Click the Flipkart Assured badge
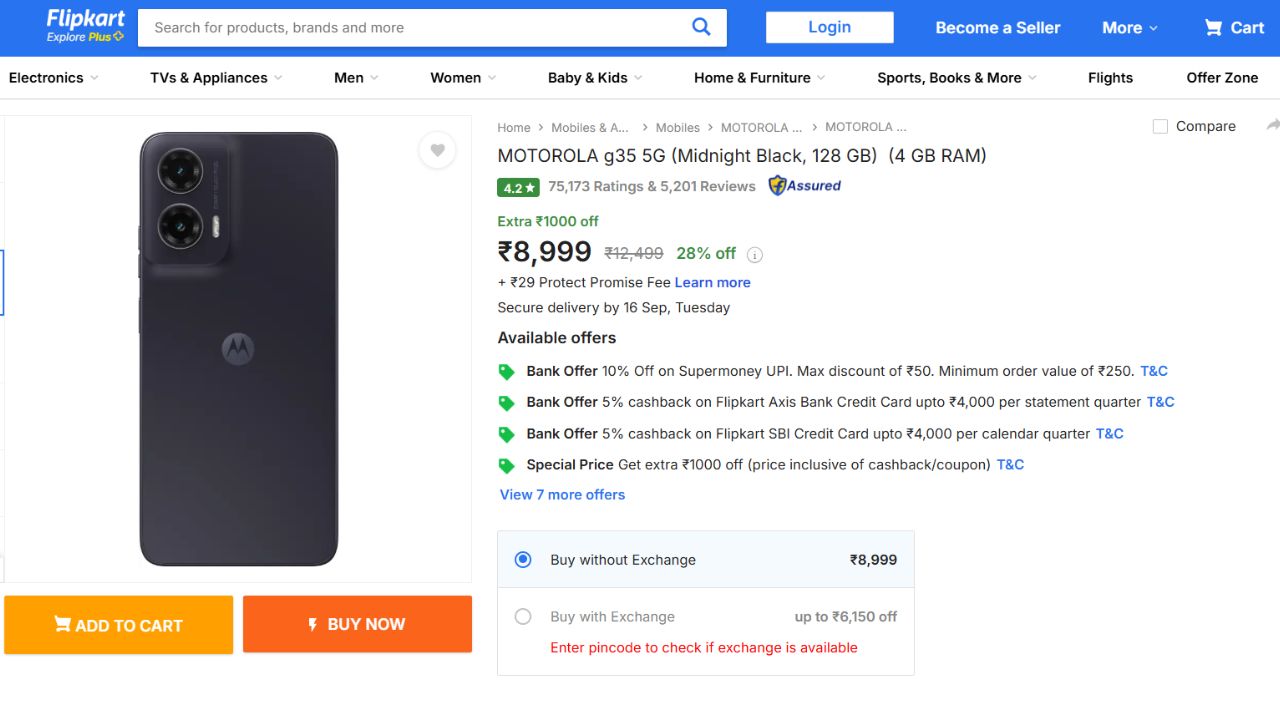Image resolution: width=1280 pixels, height=720 pixels. pos(805,185)
